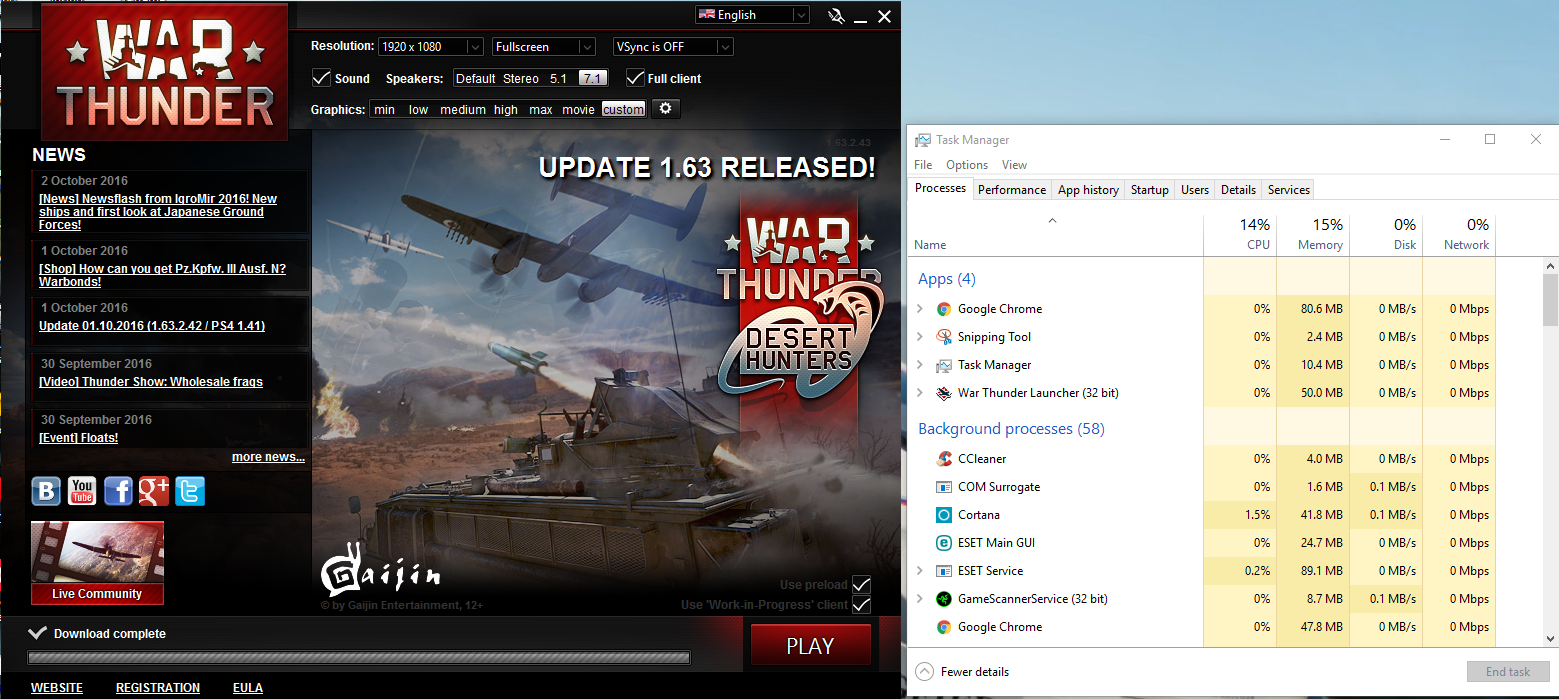This screenshot has width=1559, height=699.
Task: Expand the ESET Service process row
Action: tap(920, 571)
